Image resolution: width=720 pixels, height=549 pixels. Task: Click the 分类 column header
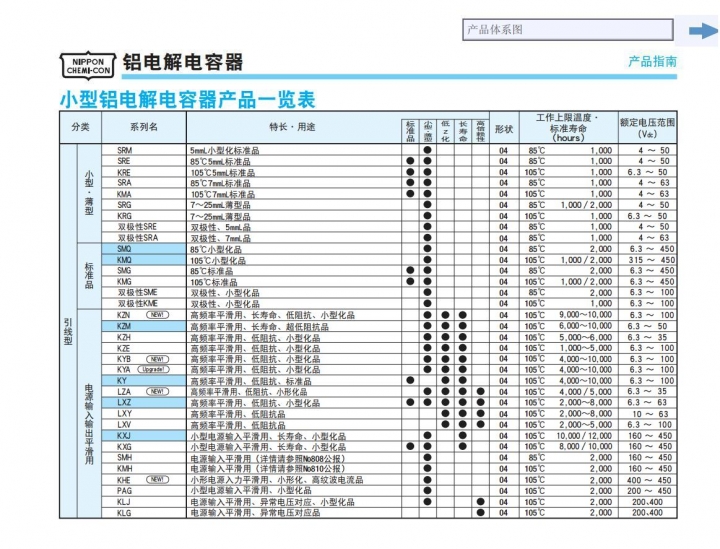80,127
